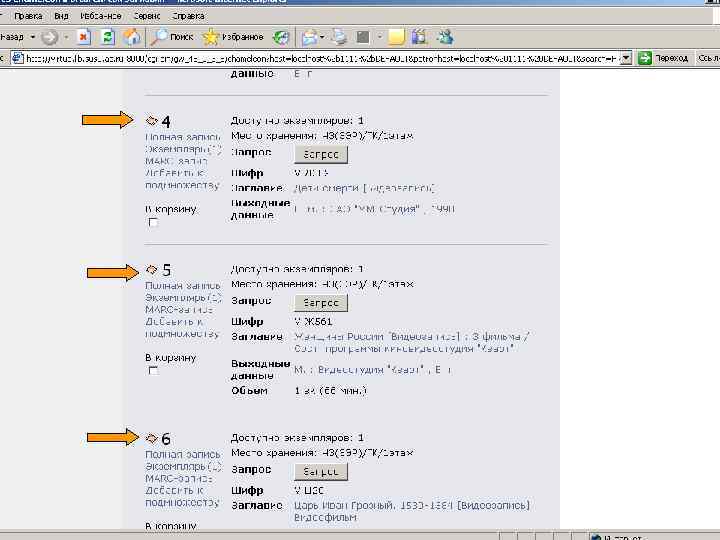Open Полная запись link of record 4
This screenshot has height=540, width=720.
[x=183, y=137]
